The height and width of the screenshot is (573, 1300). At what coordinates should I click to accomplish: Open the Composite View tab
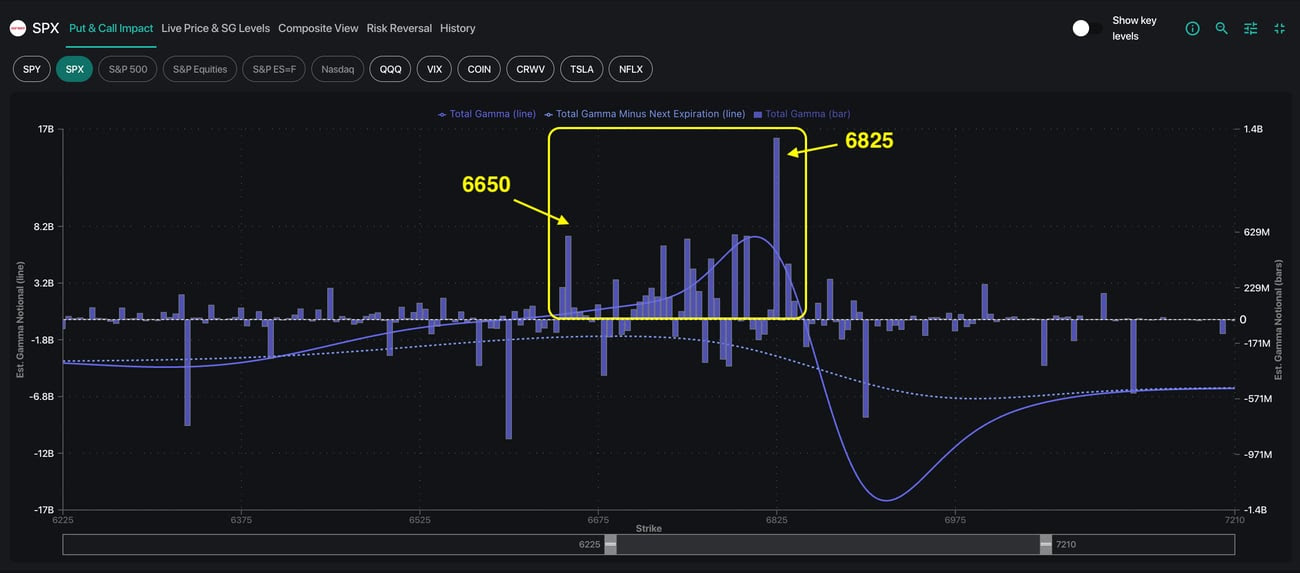[x=318, y=28]
